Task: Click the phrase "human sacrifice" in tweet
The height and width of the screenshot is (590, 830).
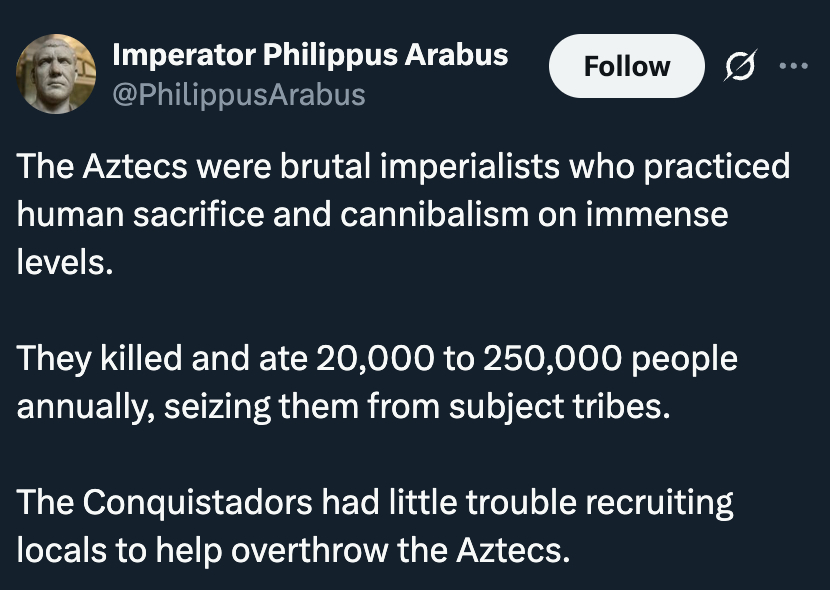Action: click(x=123, y=214)
